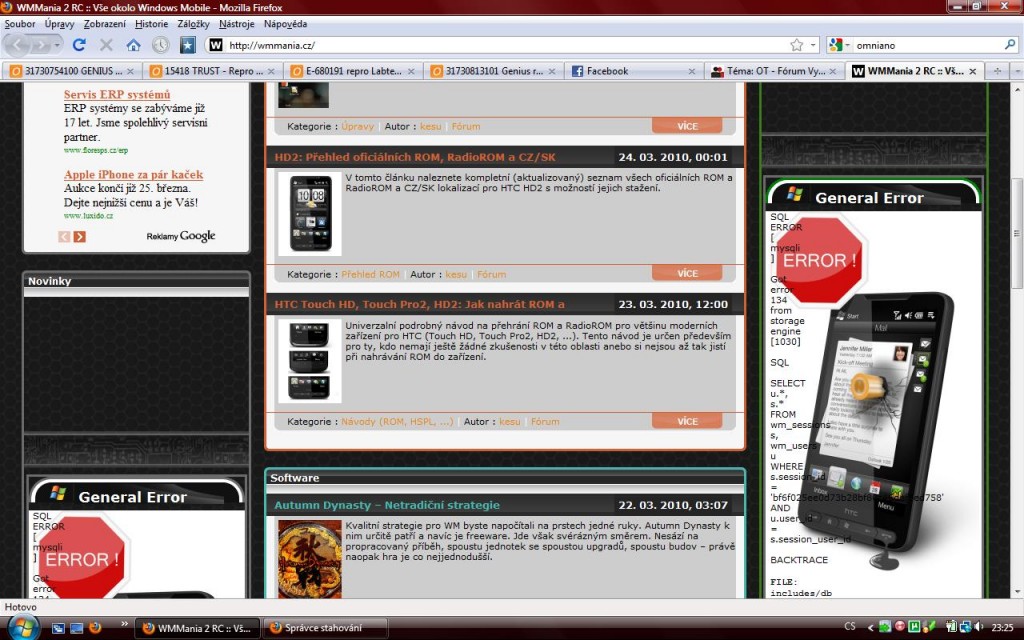Close the Facebook tab
This screenshot has height=640, width=1024.
pos(692,71)
